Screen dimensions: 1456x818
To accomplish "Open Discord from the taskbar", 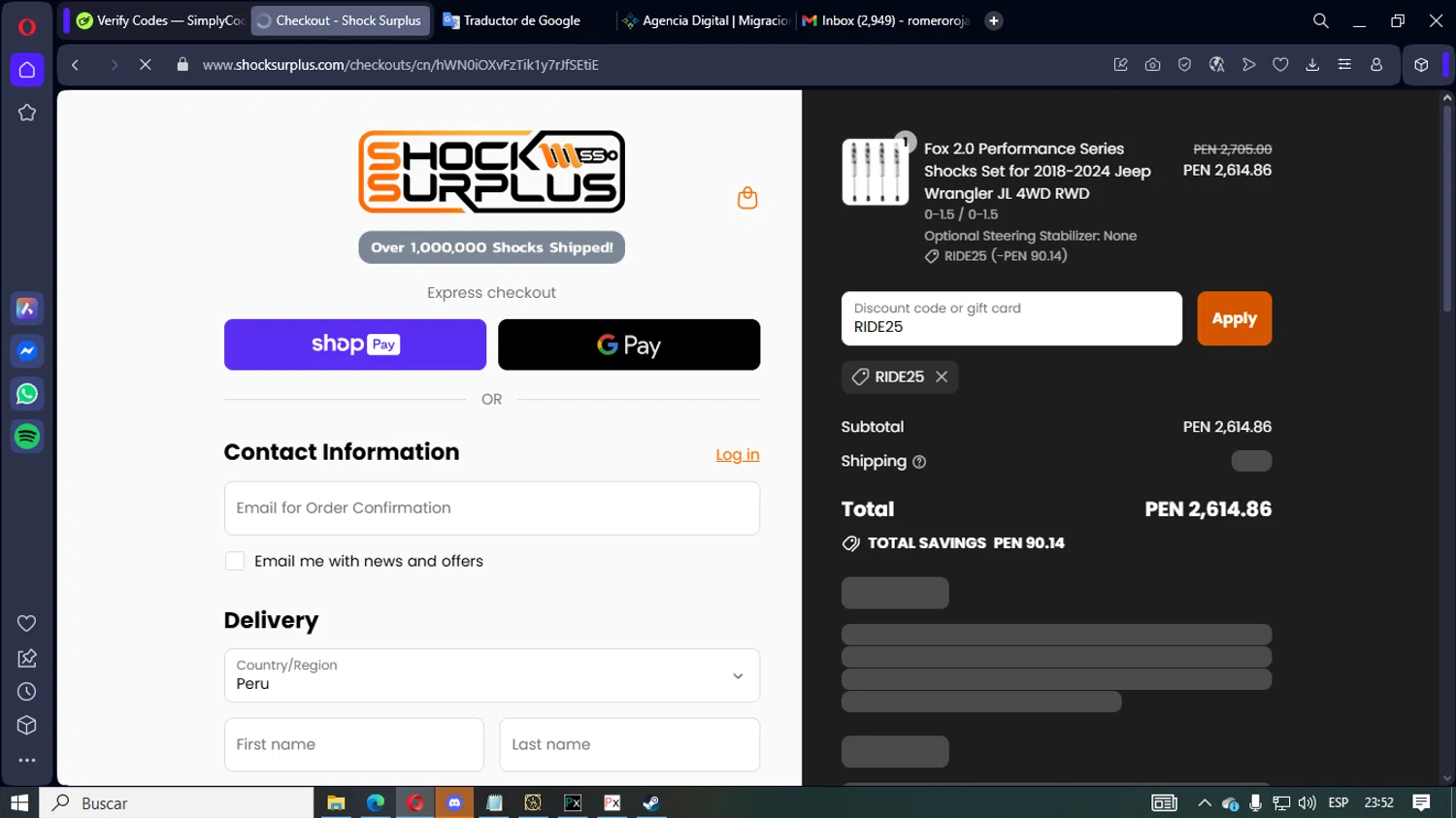I will (454, 802).
